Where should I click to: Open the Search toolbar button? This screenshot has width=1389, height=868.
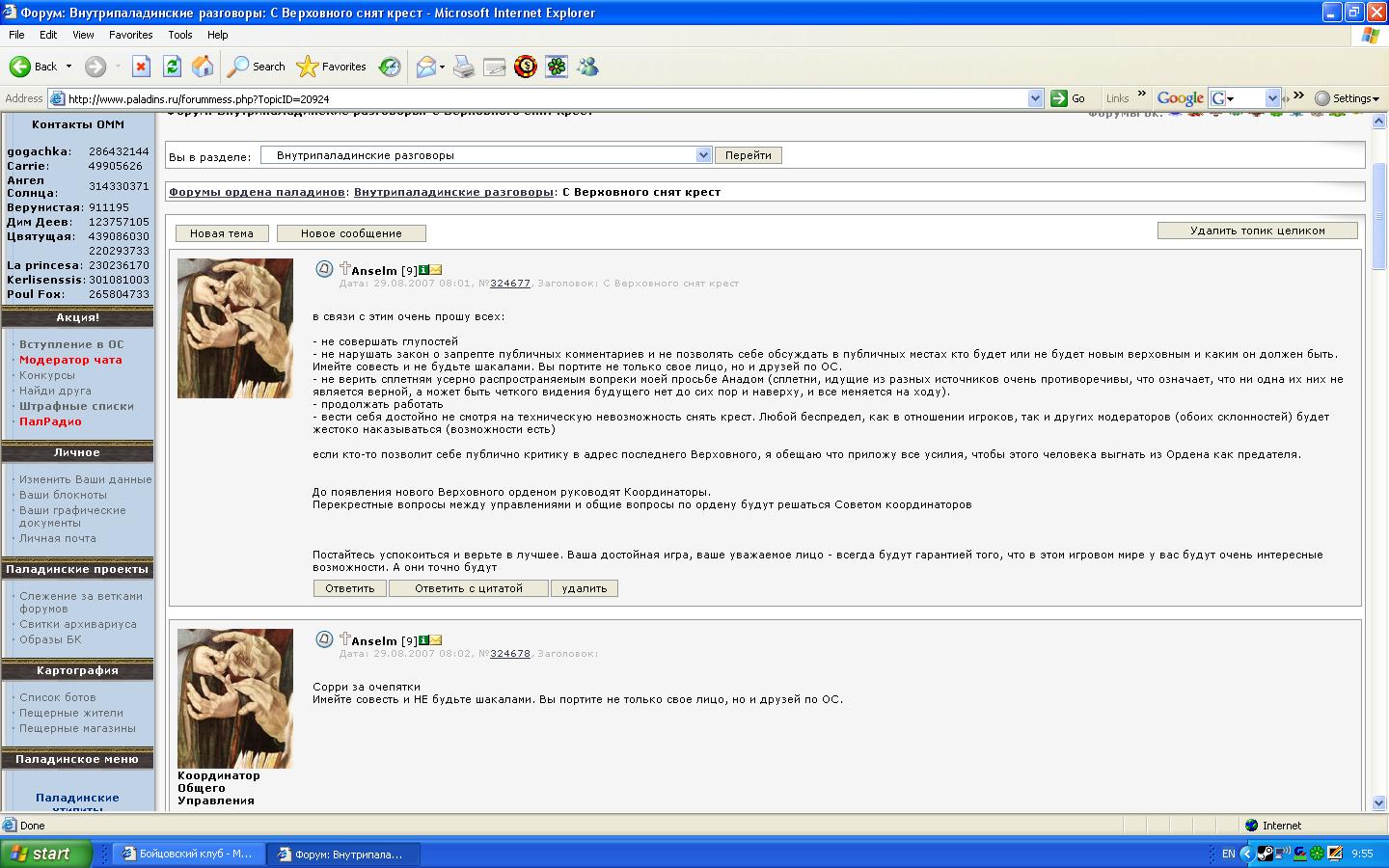click(257, 67)
